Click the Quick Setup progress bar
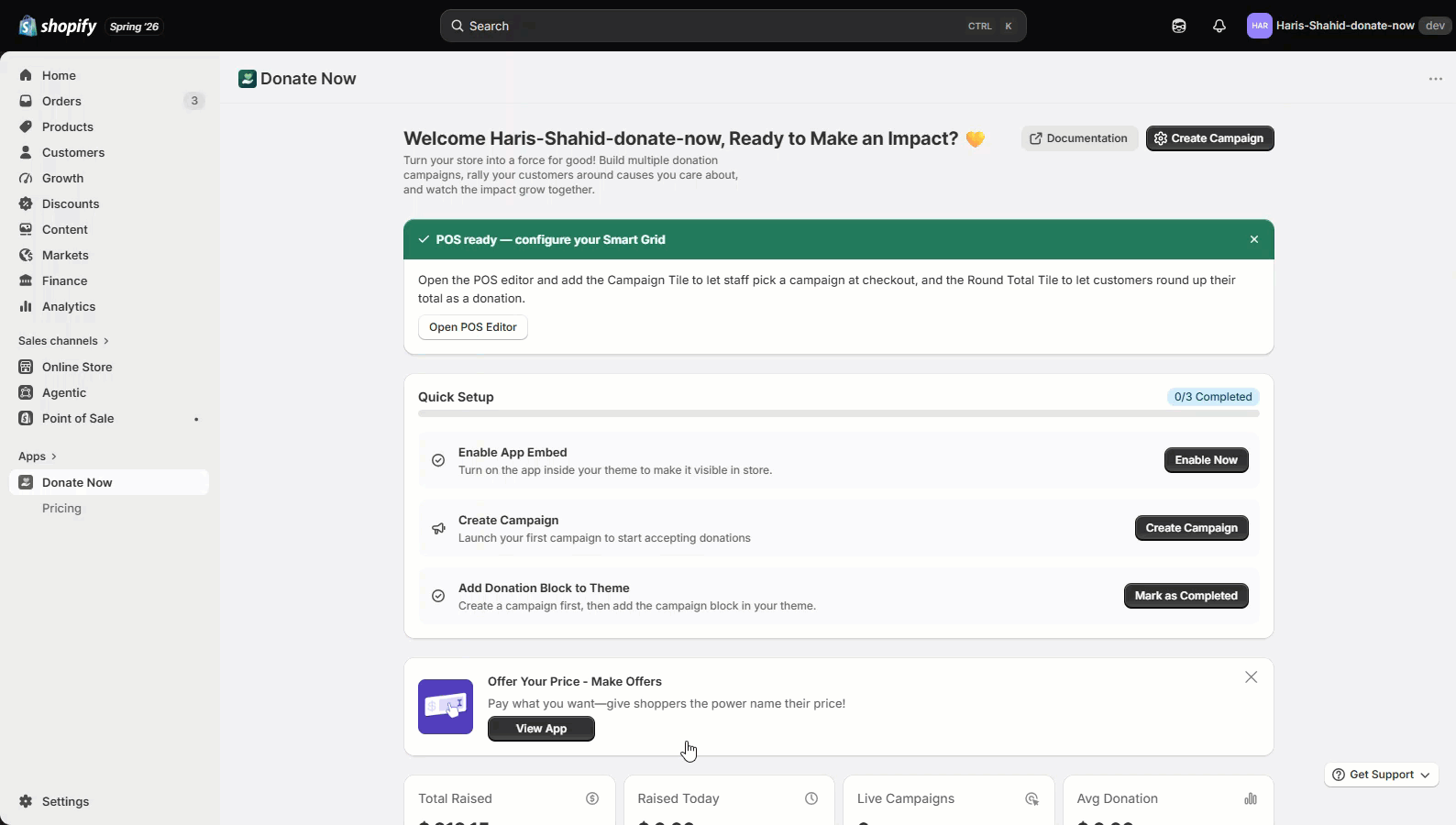 839,414
